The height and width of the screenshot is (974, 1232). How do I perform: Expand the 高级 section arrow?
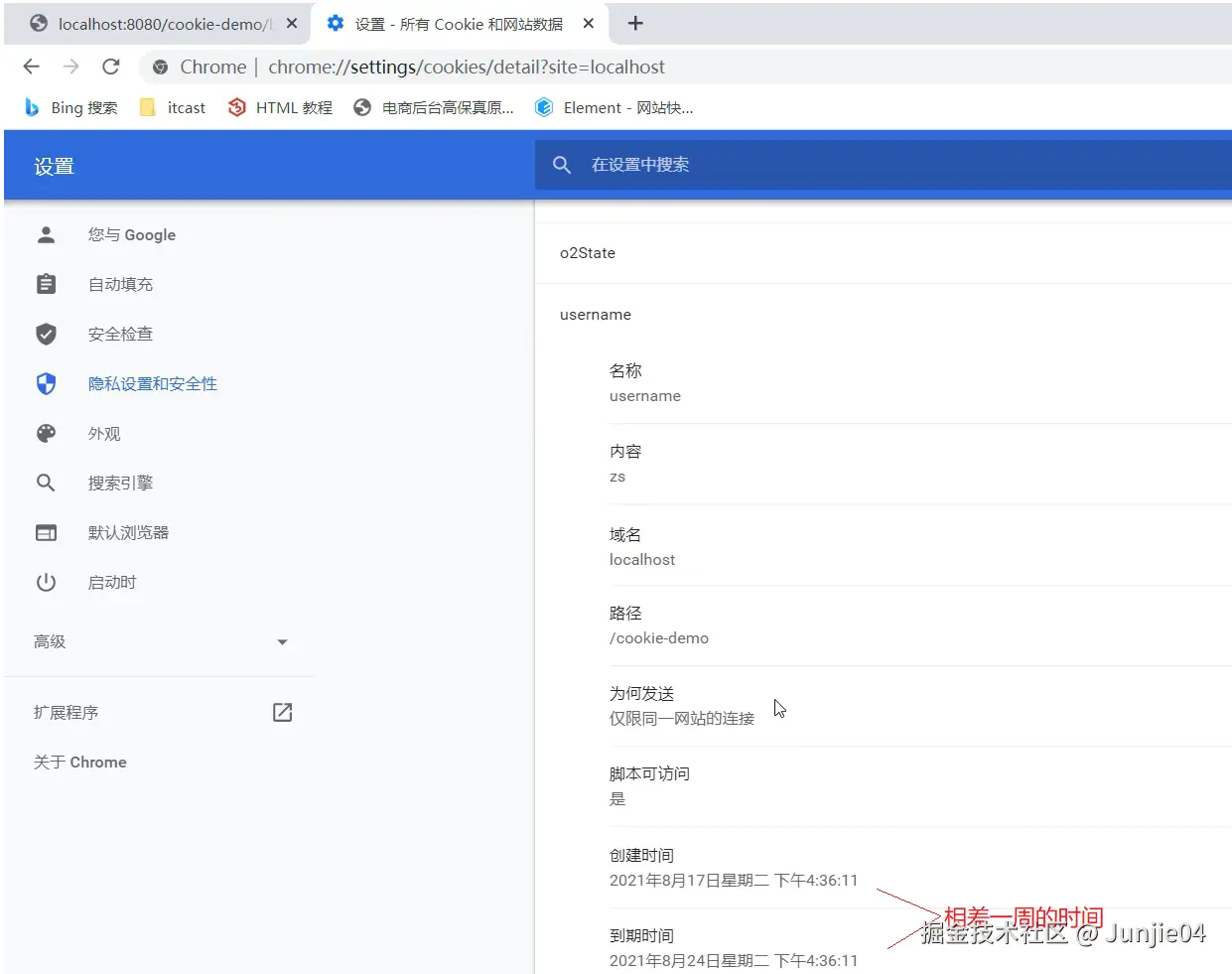(x=282, y=642)
